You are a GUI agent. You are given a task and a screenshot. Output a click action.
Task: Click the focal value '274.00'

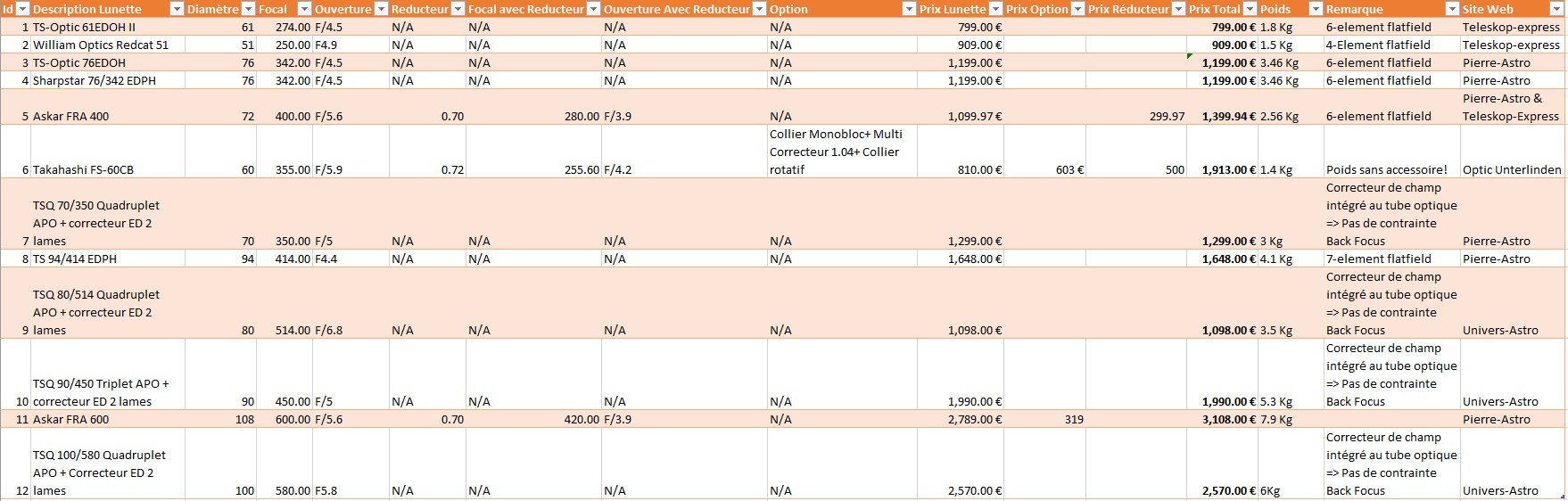293,27
